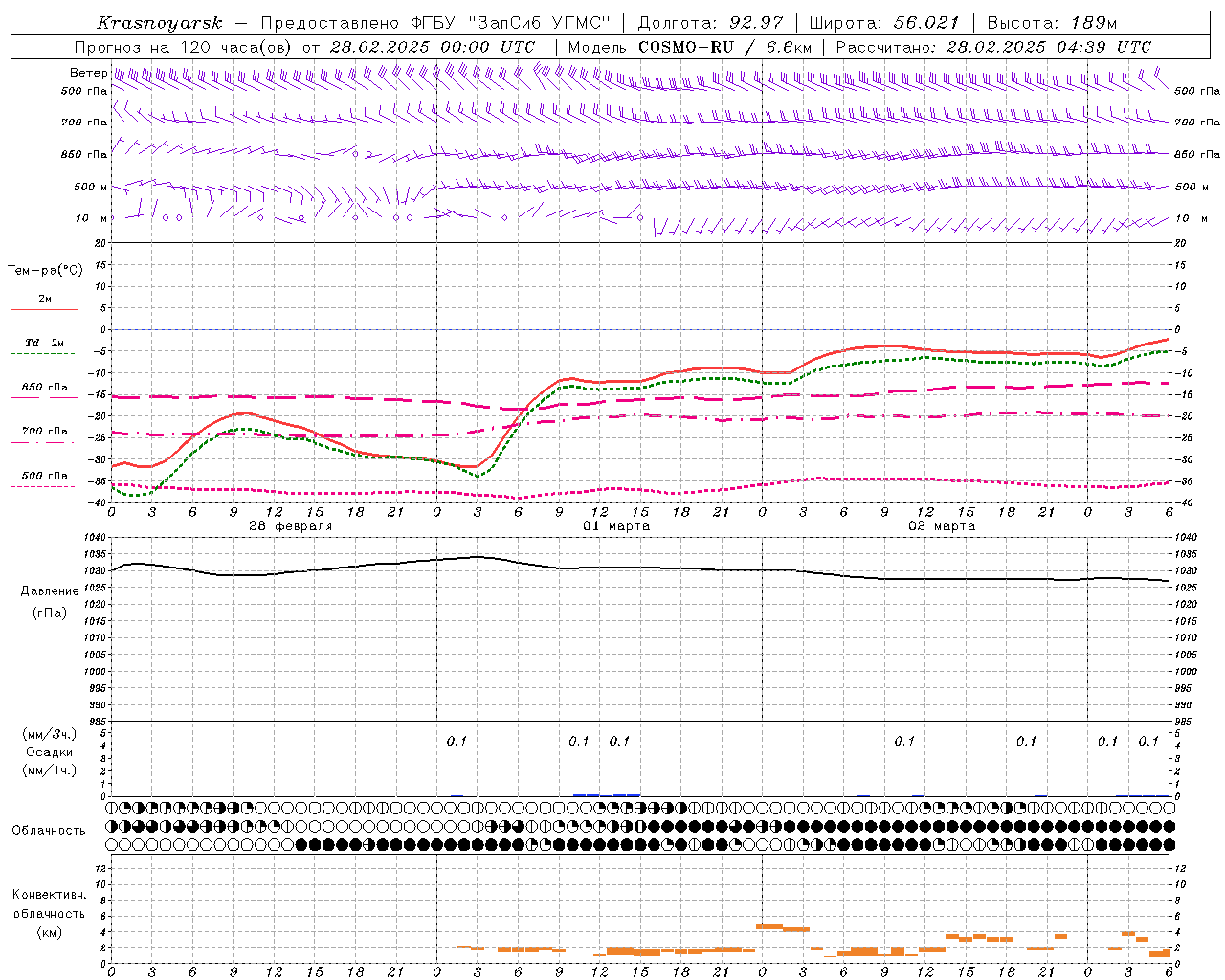Select the Широта: 56.021 header field
The width and height of the screenshot is (1225, 980).
coord(884,23)
